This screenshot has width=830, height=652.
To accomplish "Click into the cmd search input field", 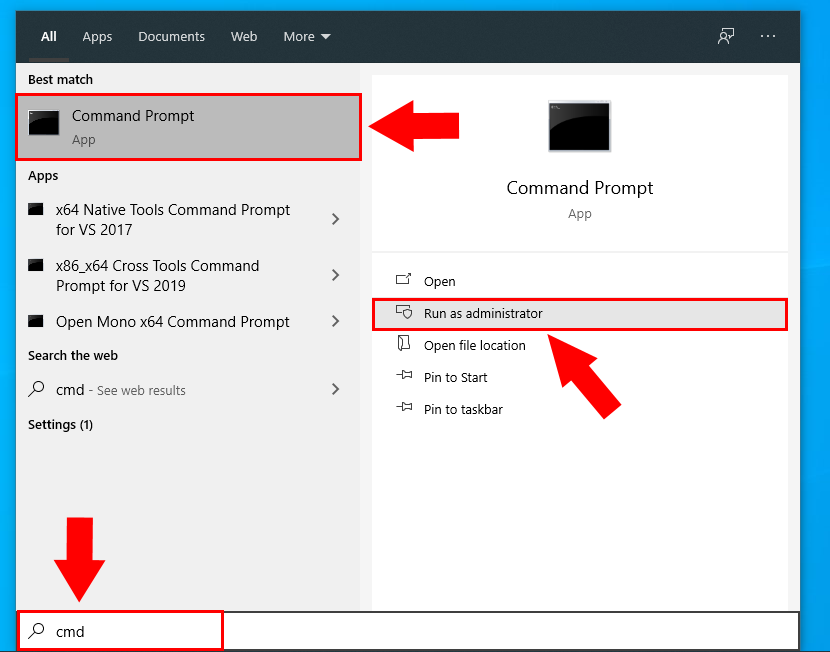I will pos(408,631).
